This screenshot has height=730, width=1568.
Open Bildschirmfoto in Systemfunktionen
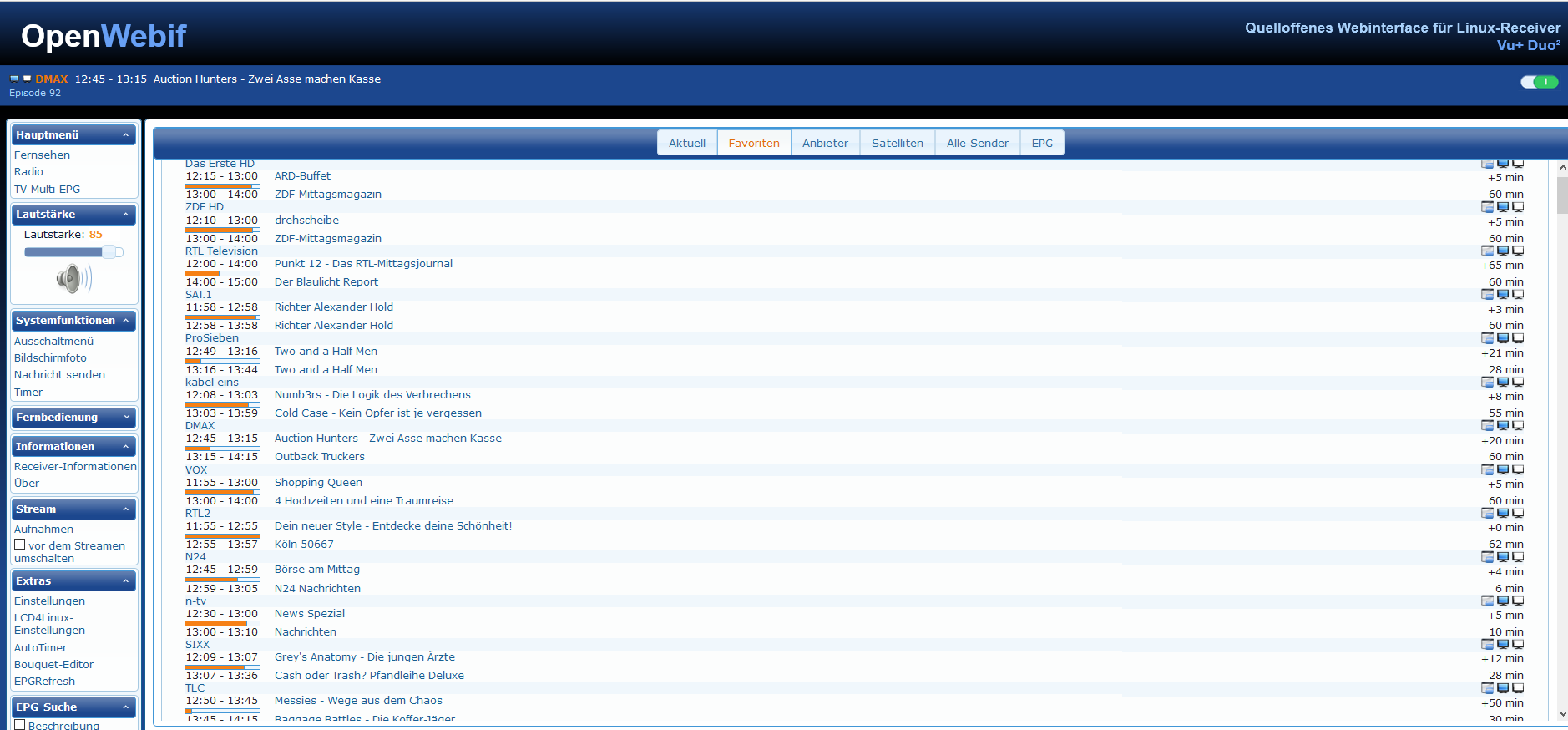tap(50, 357)
